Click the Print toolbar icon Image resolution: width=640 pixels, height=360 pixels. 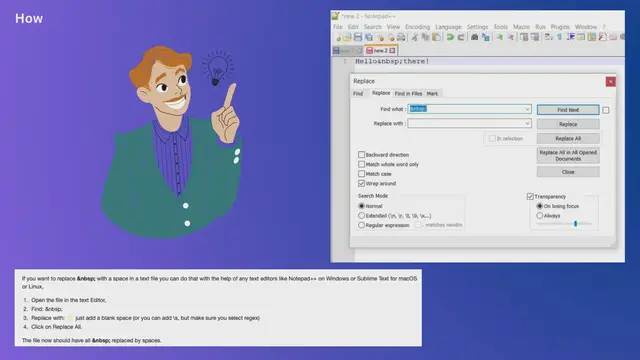pyautogui.click(x=401, y=38)
